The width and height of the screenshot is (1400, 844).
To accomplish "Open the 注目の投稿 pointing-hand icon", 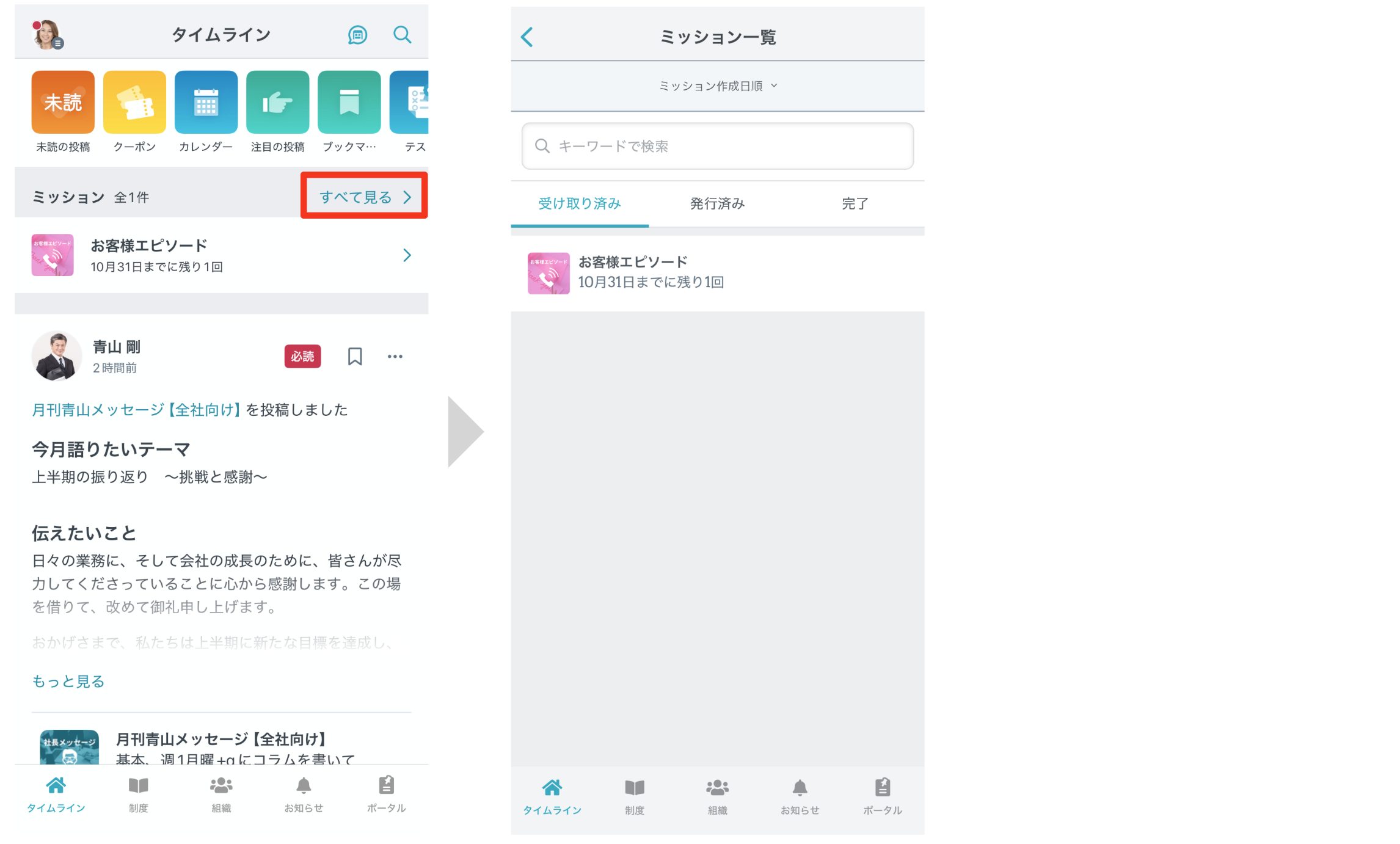I will click(x=277, y=102).
